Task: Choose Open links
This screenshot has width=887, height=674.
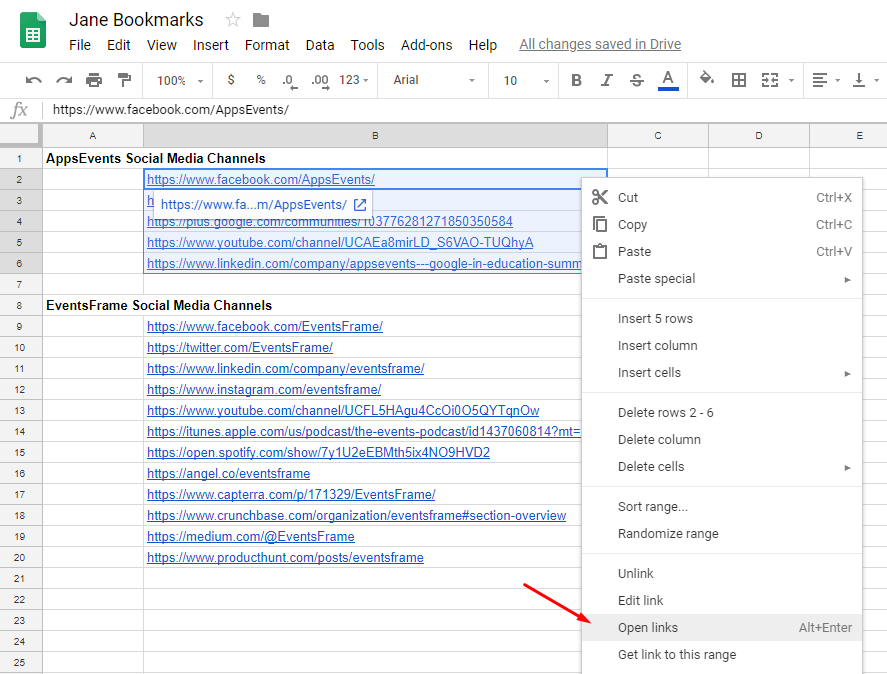Action: point(722,628)
